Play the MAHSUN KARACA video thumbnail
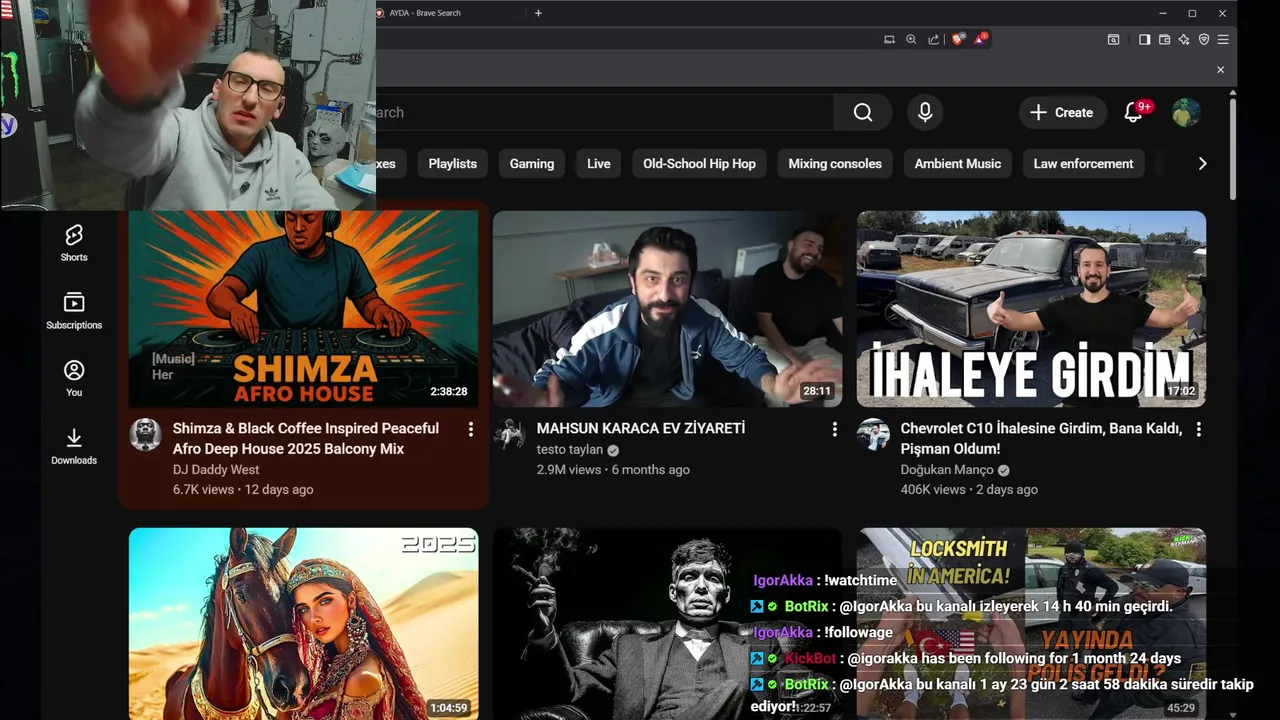1280x720 pixels. click(668, 309)
